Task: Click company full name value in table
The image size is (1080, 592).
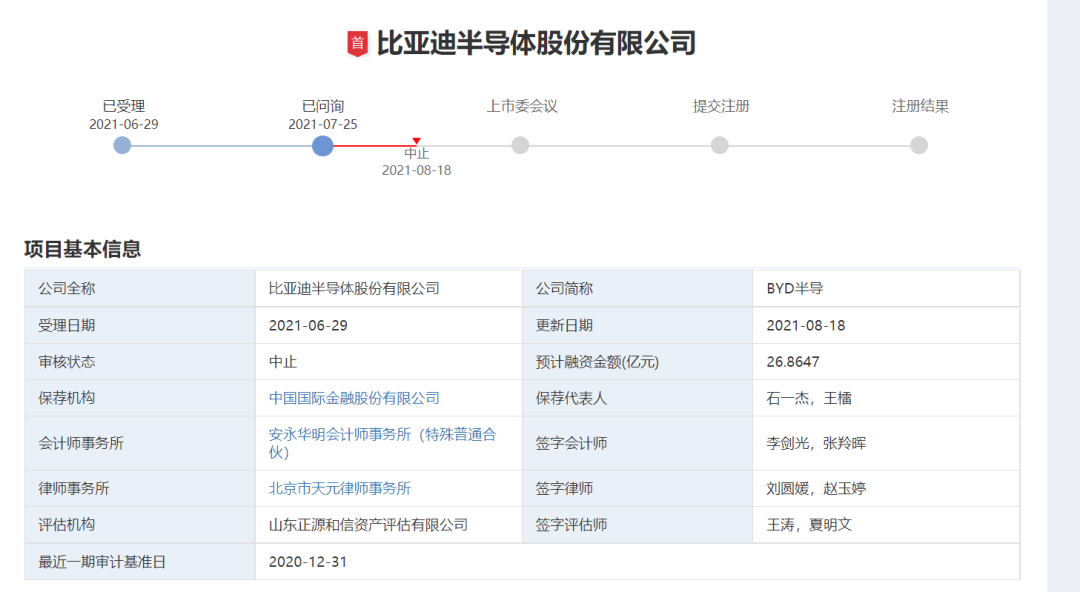Action: tap(354, 289)
